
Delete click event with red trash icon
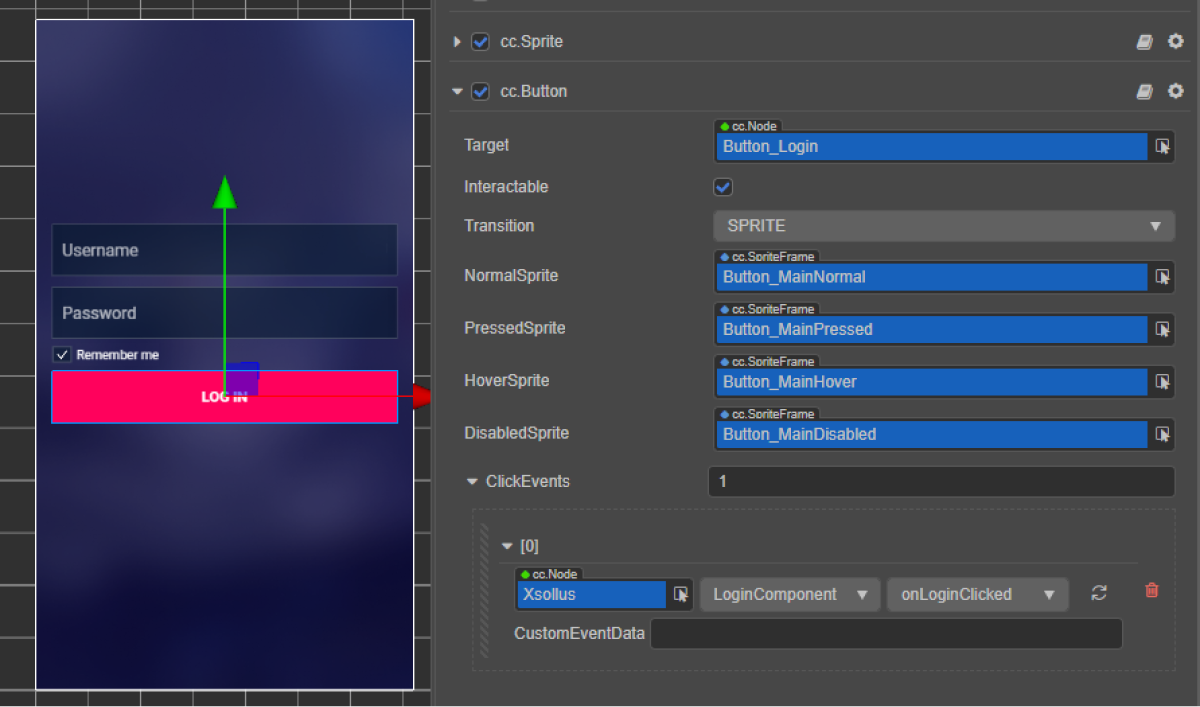(x=1151, y=591)
